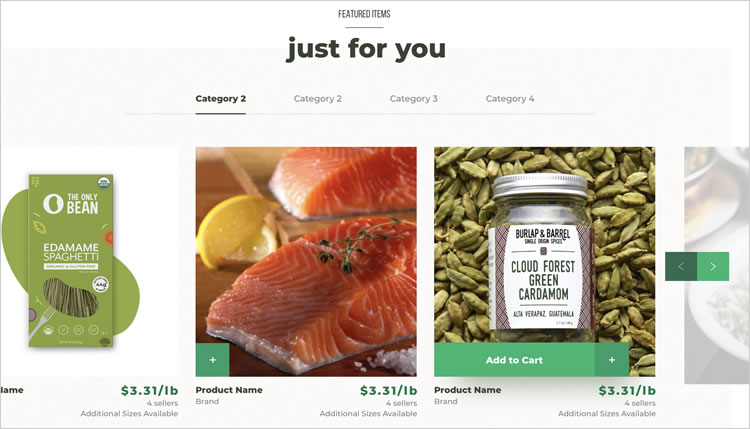
Task: Click Brand label under the salmon product
Action: [207, 401]
